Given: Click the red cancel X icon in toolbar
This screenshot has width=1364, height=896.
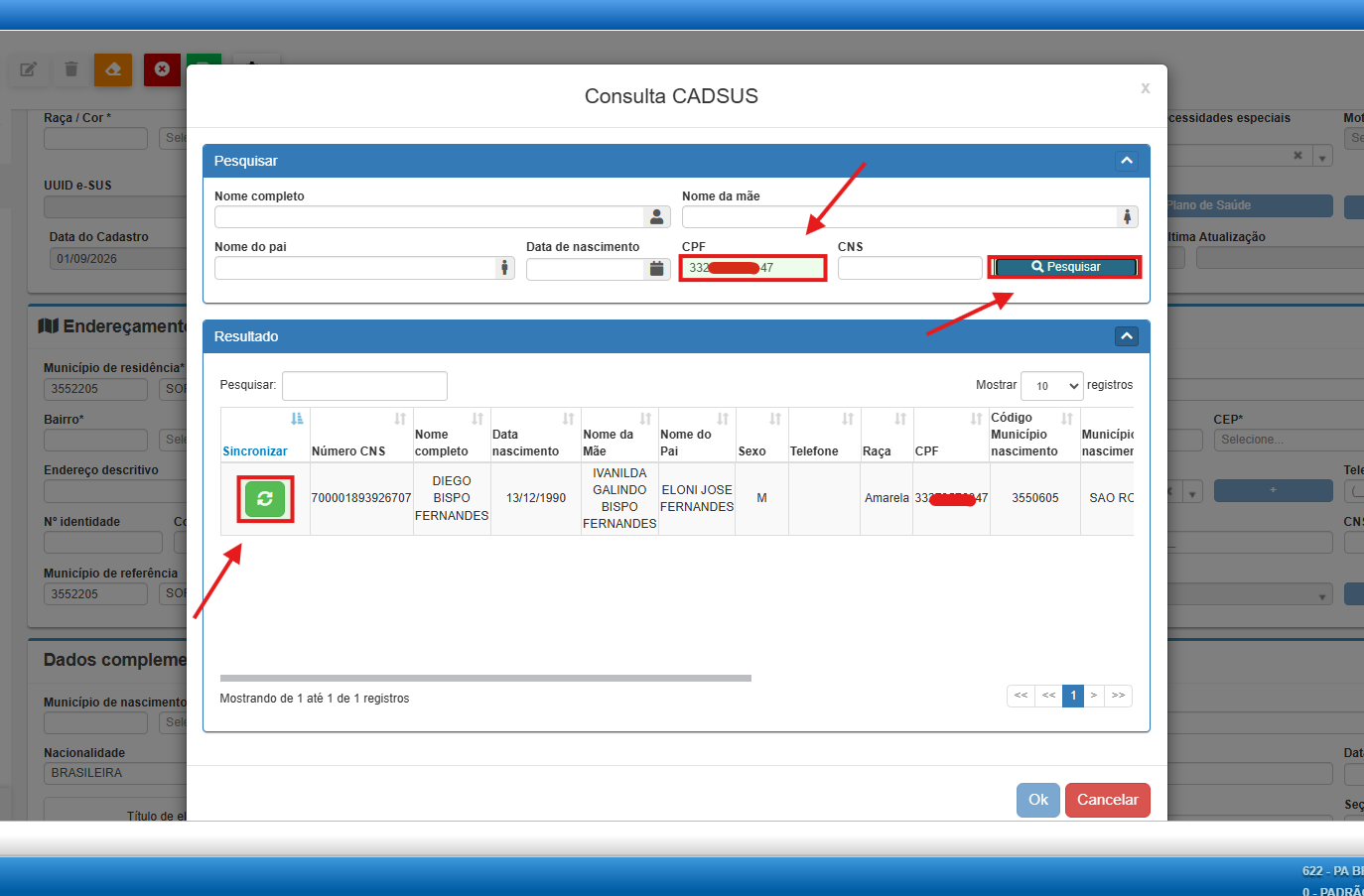Looking at the screenshot, I should click(x=162, y=69).
